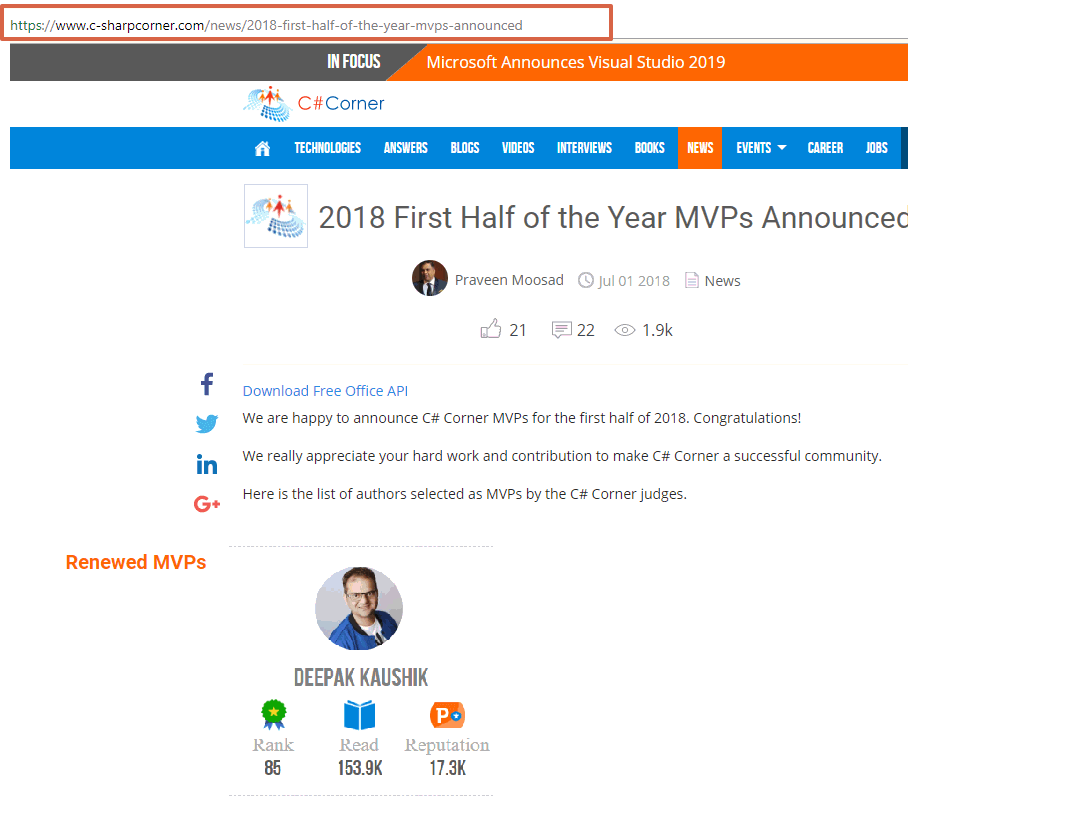The width and height of the screenshot is (1076, 815).
Task: Click the green Rank badge icon
Action: (273, 715)
